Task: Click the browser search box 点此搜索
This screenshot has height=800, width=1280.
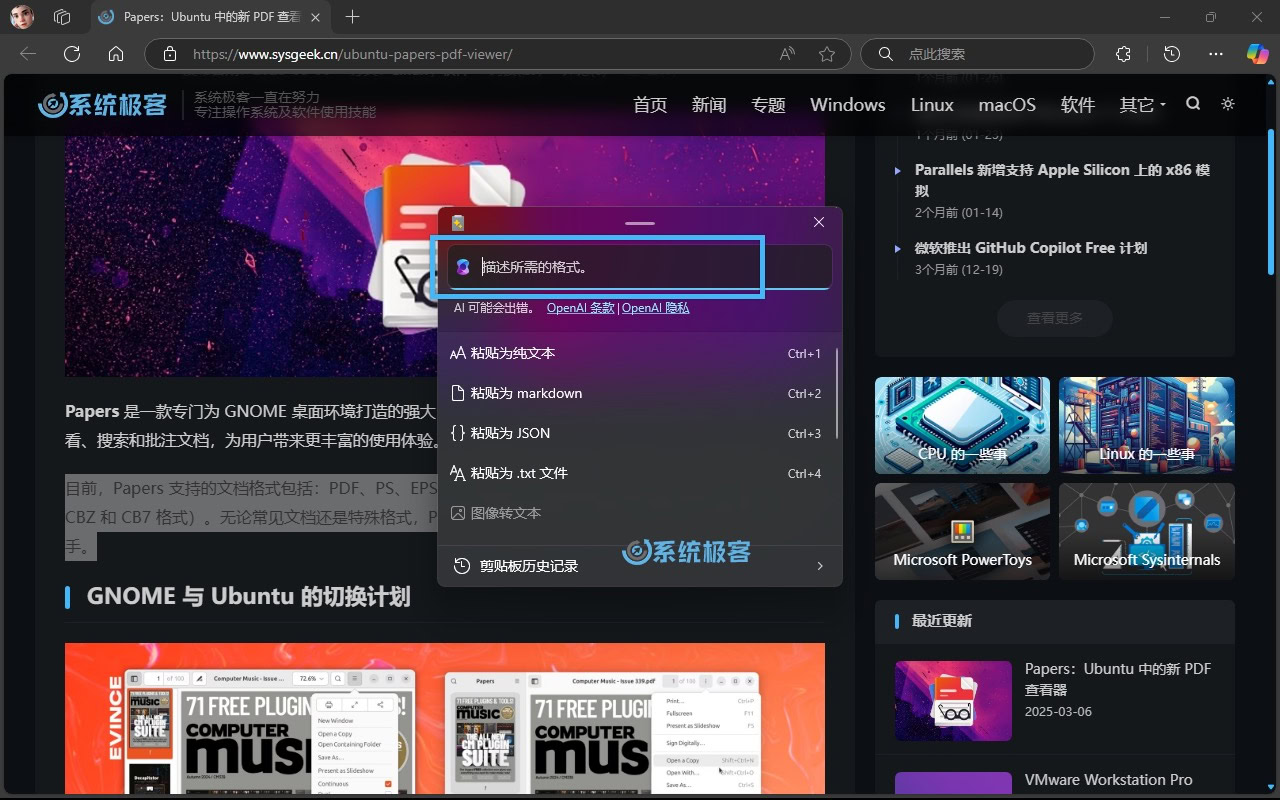Action: [x=978, y=54]
